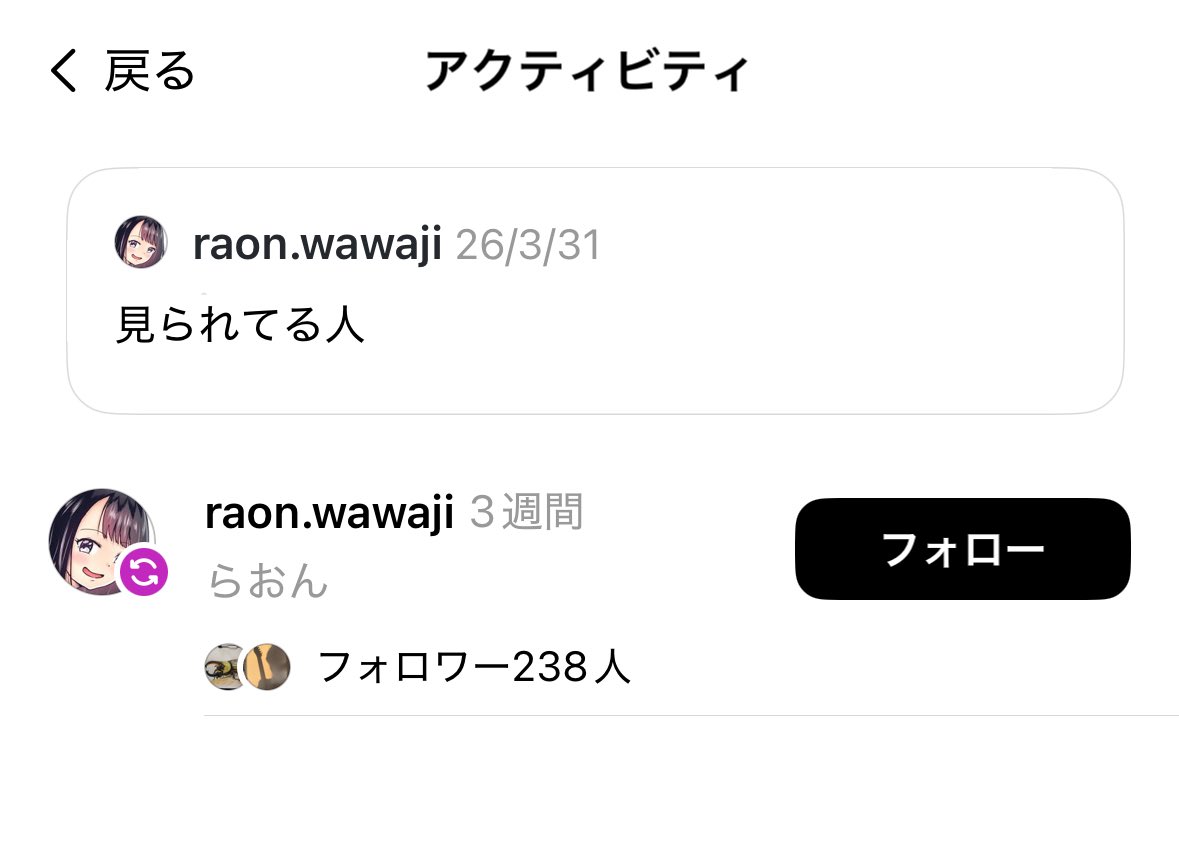Go back via the 戻る label
Screen dimensions: 1179x846
click(150, 71)
